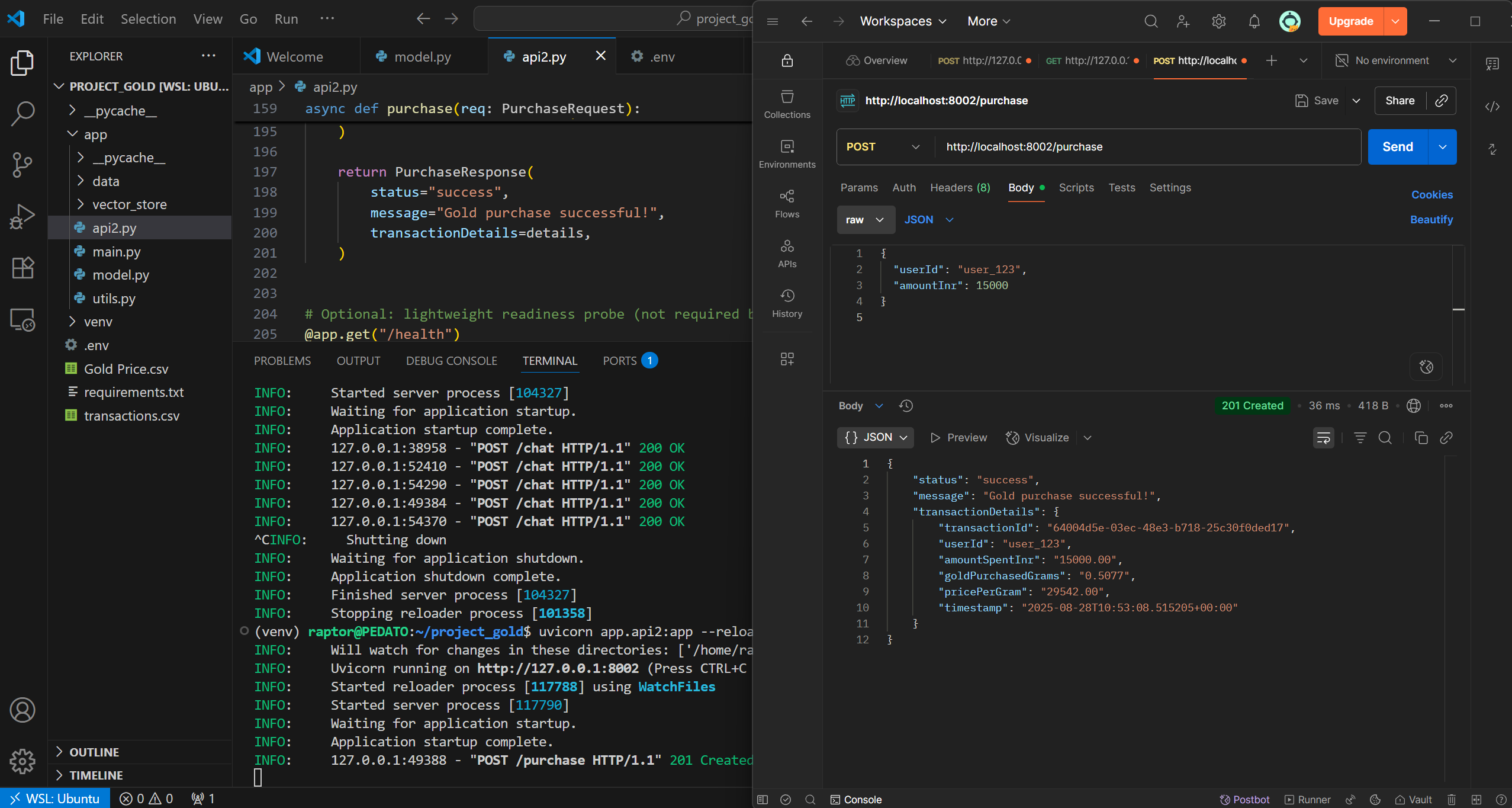Open Run and Debug view icon

[22, 216]
